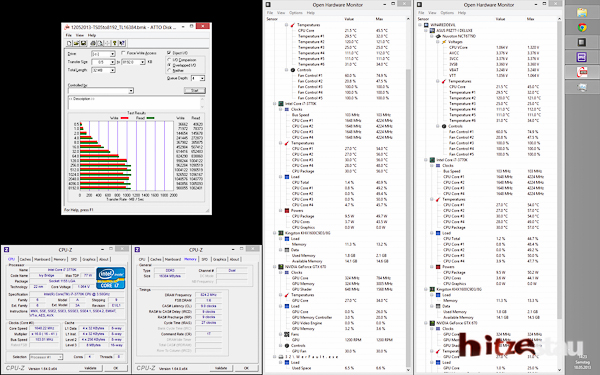Collapse the Fans node in left Hardware Monitor

click(281, 334)
